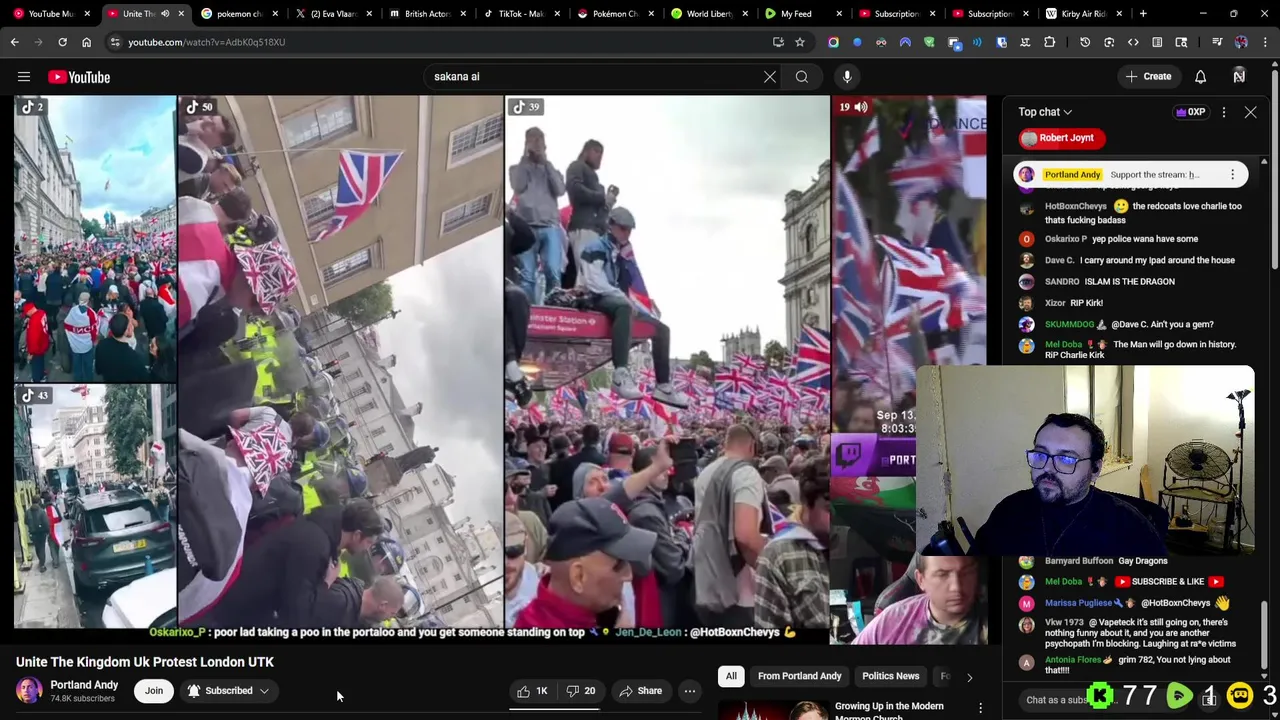Share the video
The image size is (1280, 720).
[640, 691]
